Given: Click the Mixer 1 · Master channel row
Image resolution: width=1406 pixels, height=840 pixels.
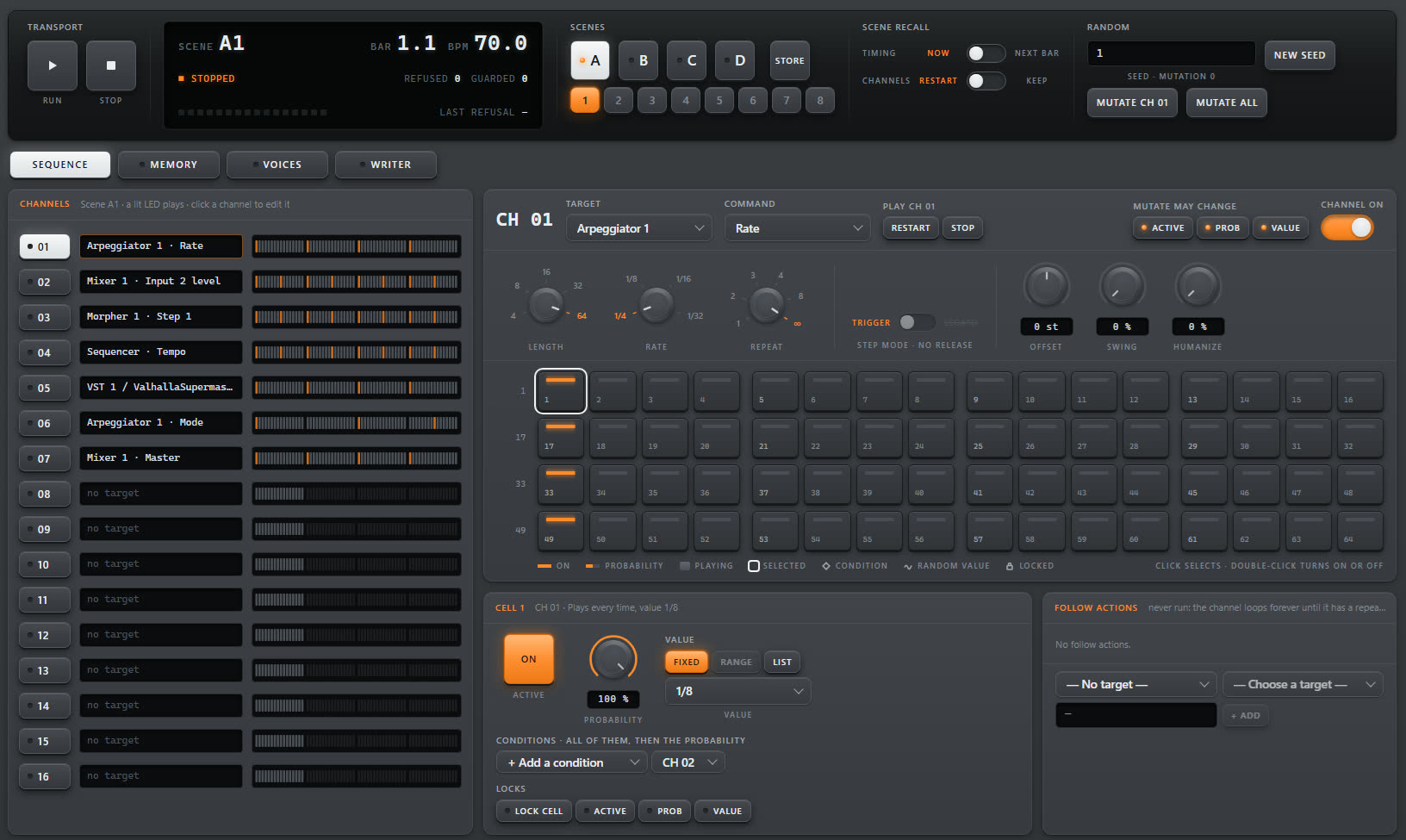Looking at the screenshot, I should (161, 458).
